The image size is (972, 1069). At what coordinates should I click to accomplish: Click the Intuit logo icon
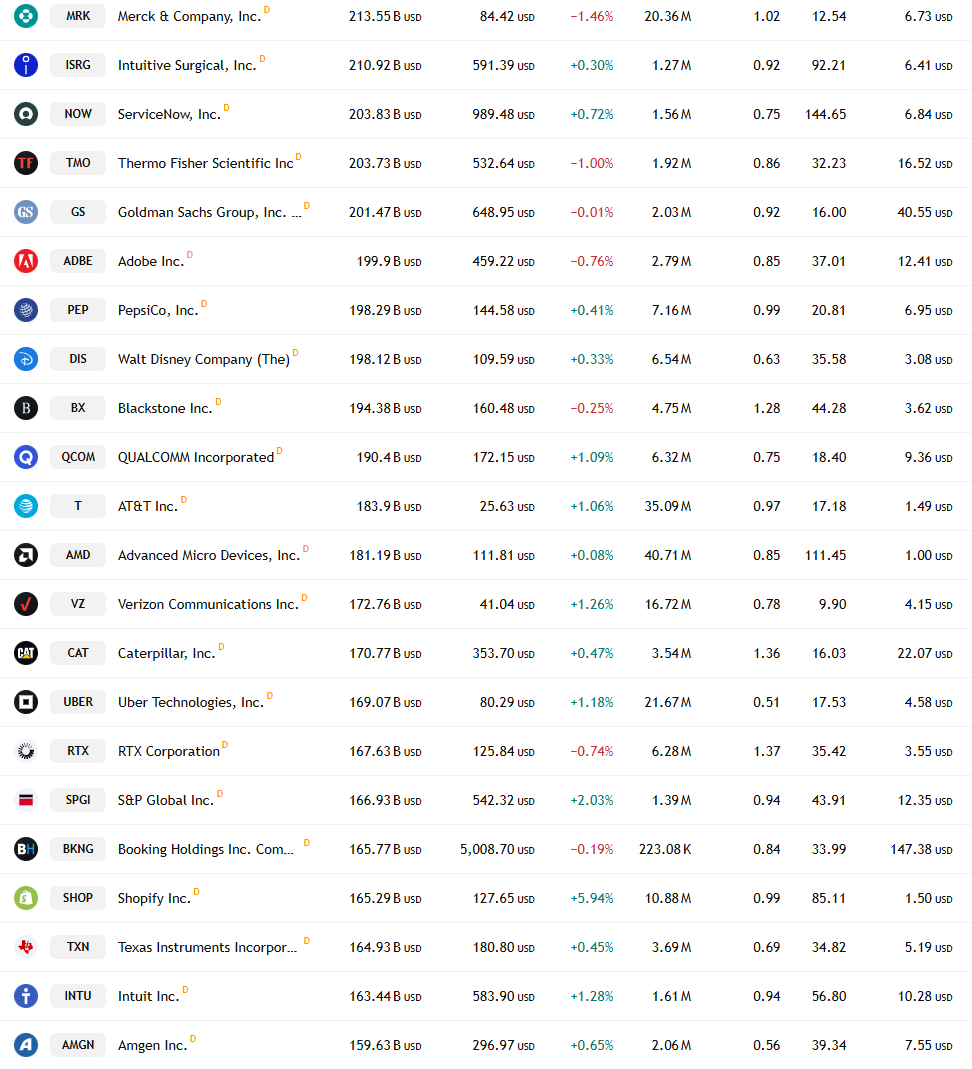(x=26, y=996)
